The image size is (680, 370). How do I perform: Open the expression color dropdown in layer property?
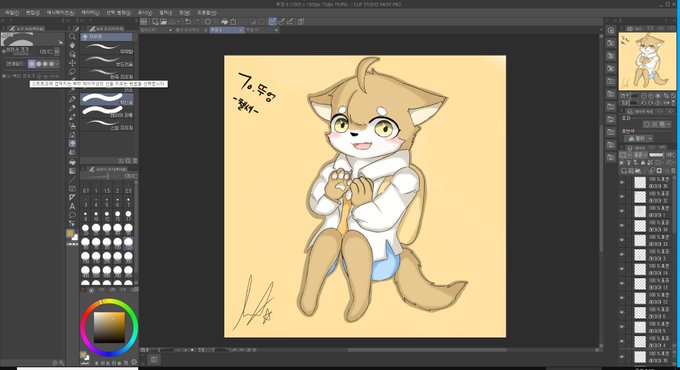click(638, 138)
